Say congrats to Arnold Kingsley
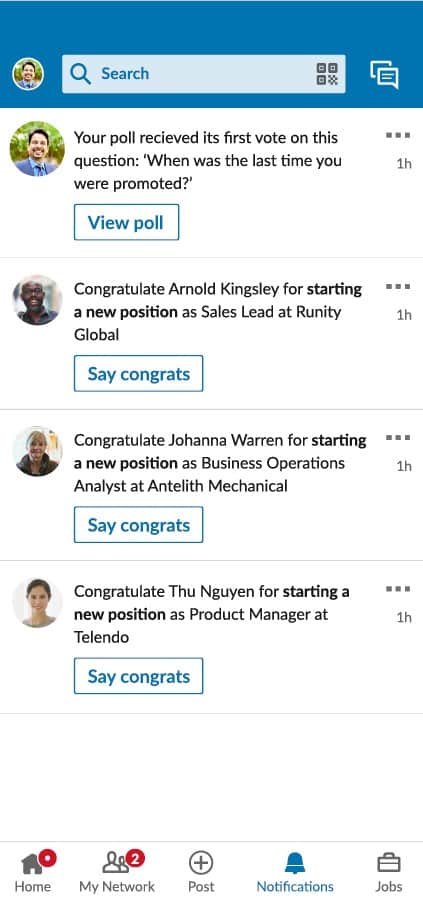423x902 pixels. coord(139,373)
